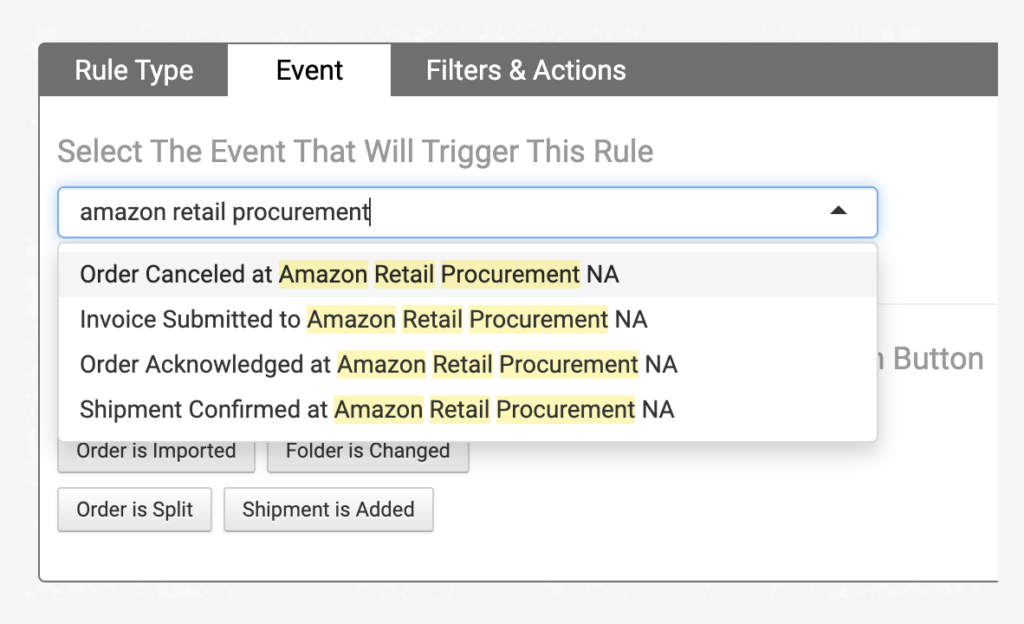Open the Filters & Actions tab

(x=526, y=70)
